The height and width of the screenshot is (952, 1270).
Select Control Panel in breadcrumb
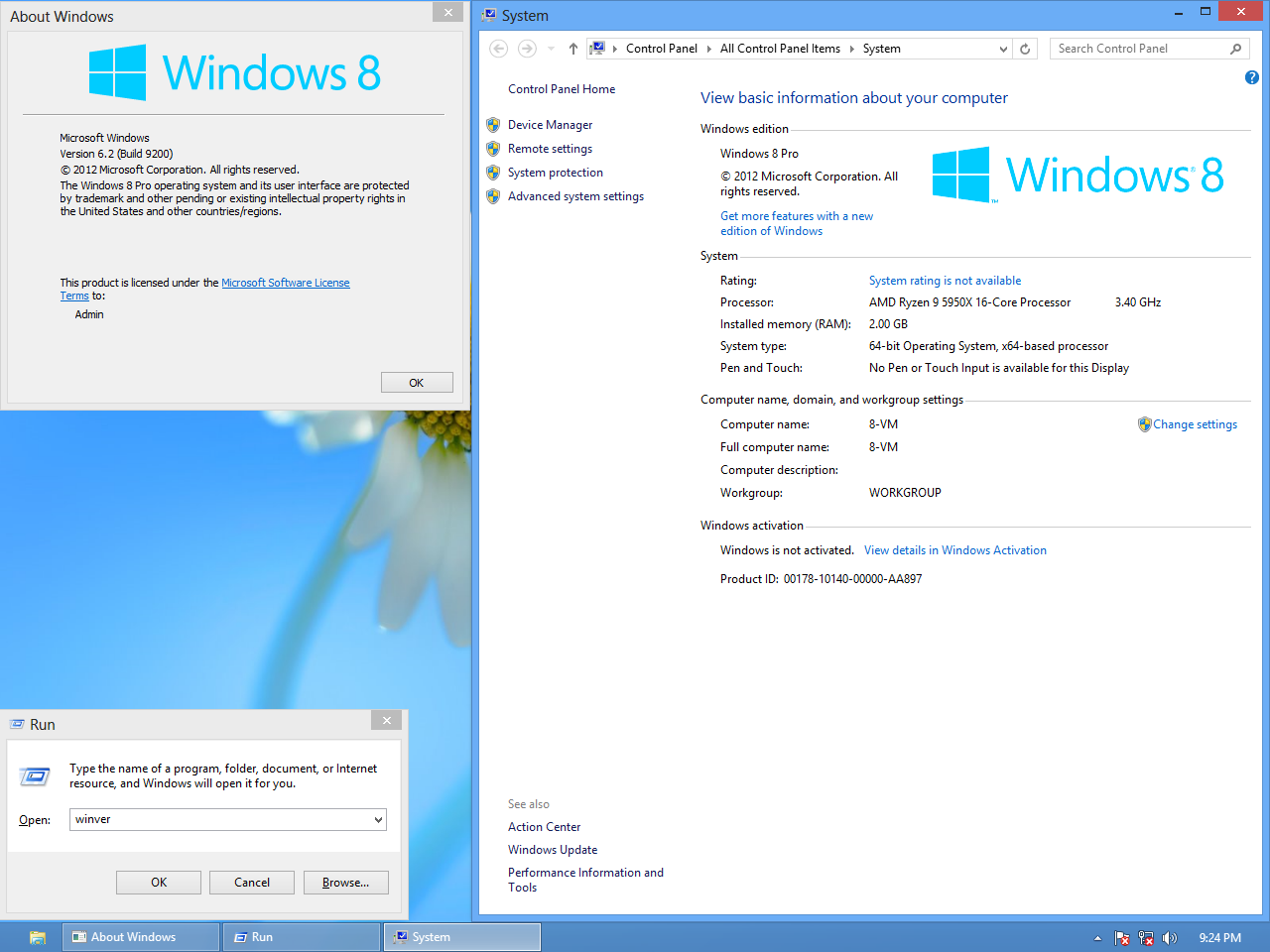661,49
